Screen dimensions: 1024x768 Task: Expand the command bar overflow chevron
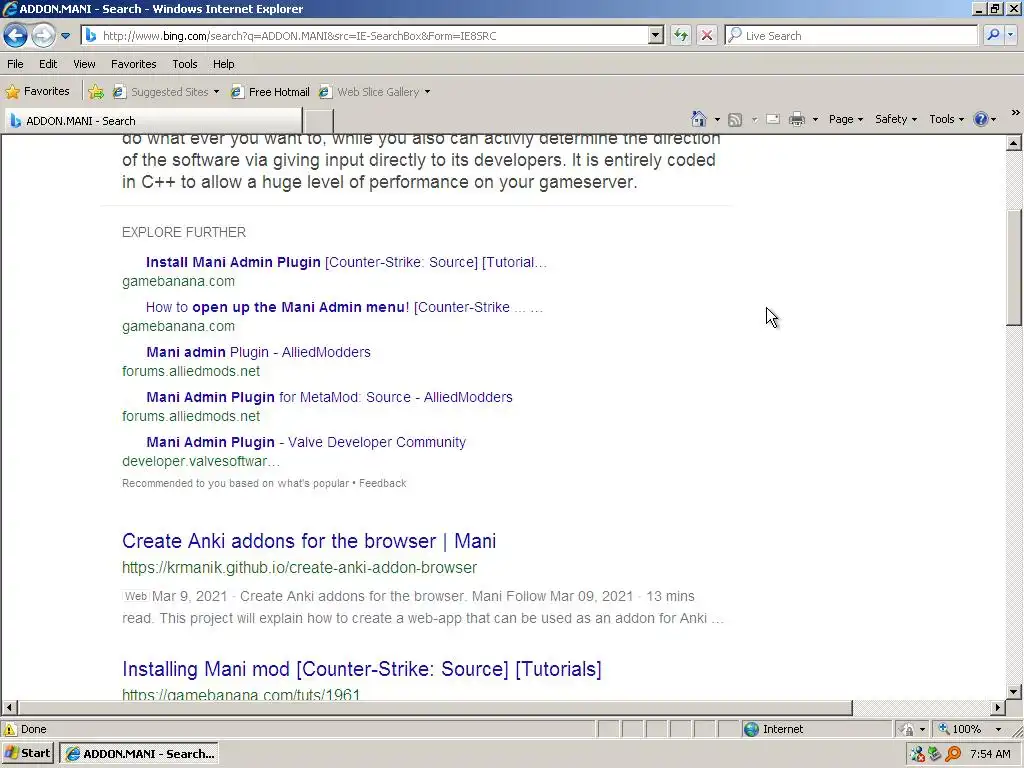click(1016, 112)
